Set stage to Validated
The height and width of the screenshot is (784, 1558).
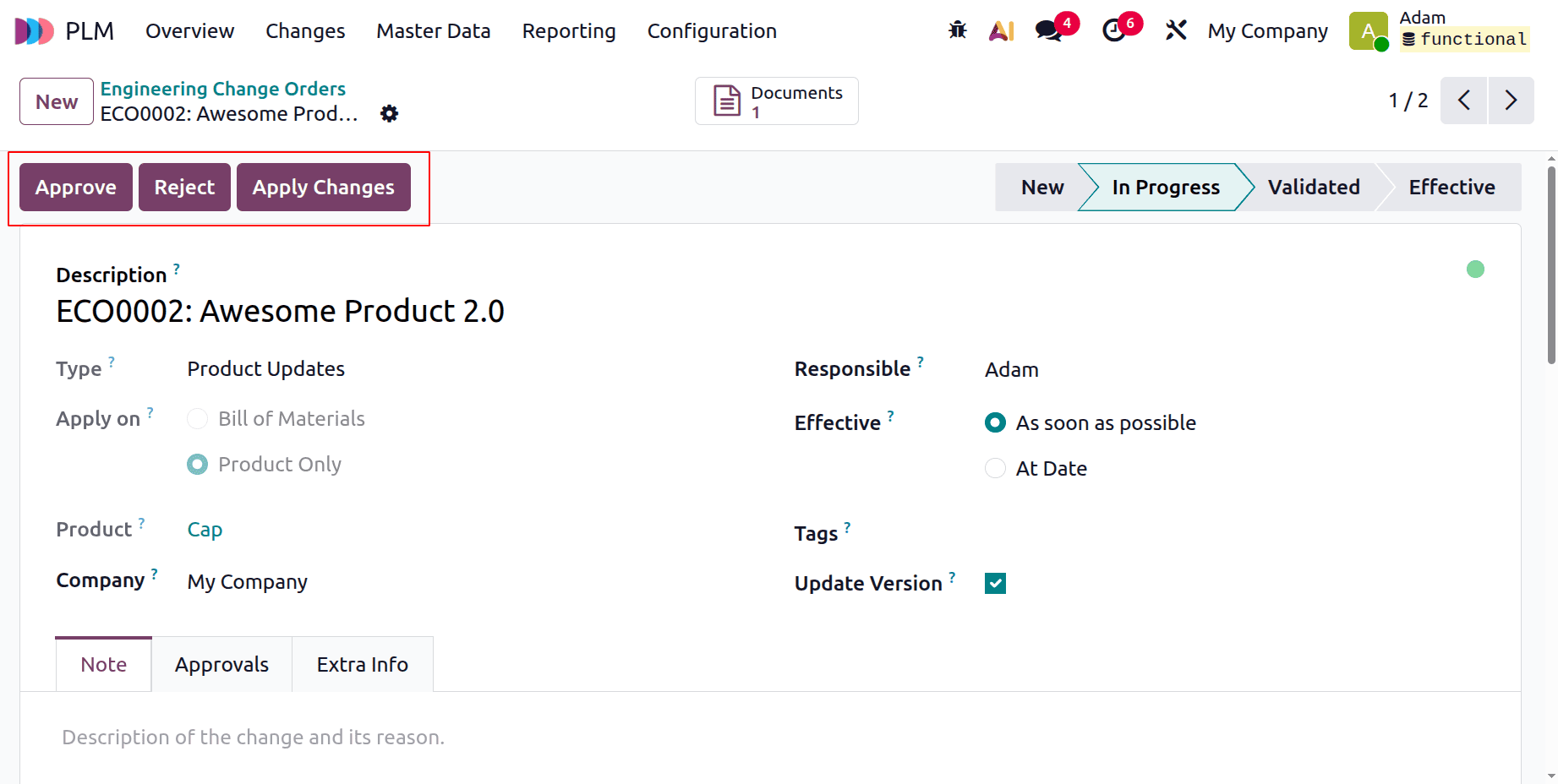[1314, 187]
